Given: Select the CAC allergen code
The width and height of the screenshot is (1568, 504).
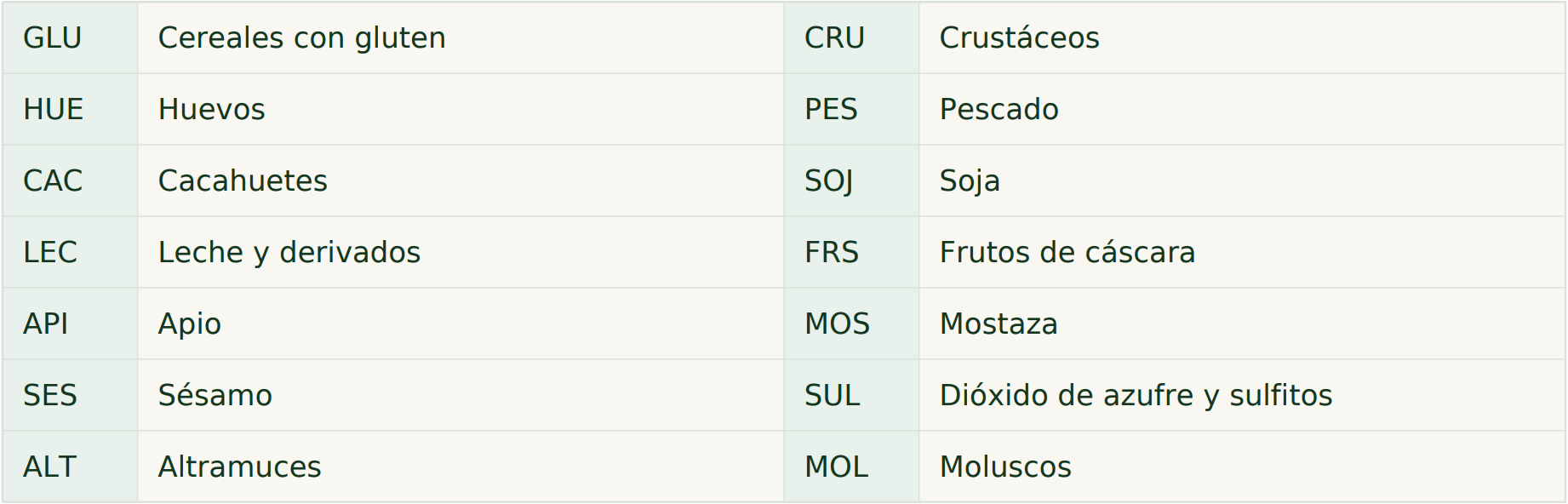Looking at the screenshot, I should coord(53,180).
